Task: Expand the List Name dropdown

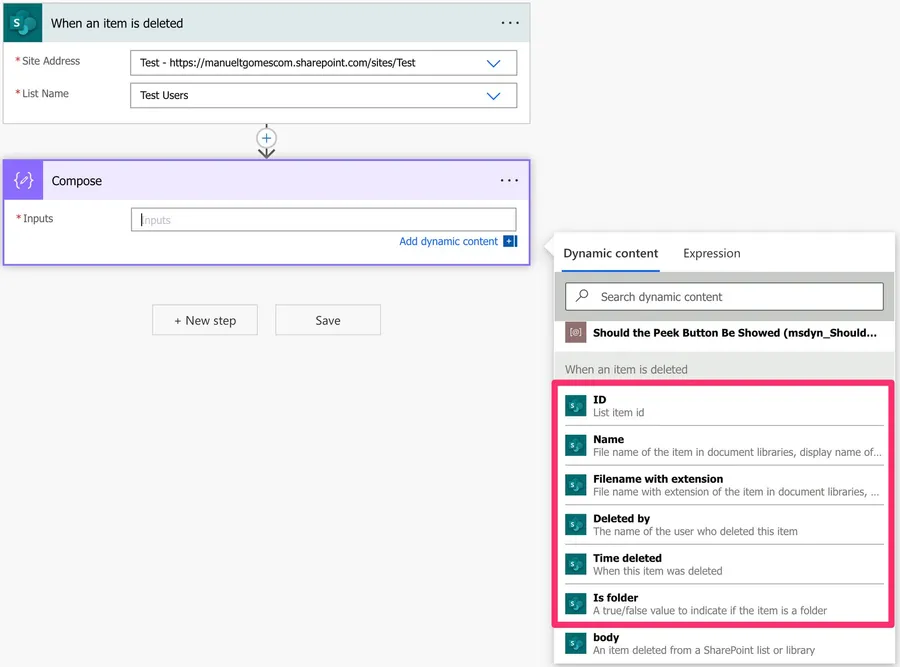Action: pyautogui.click(x=493, y=96)
